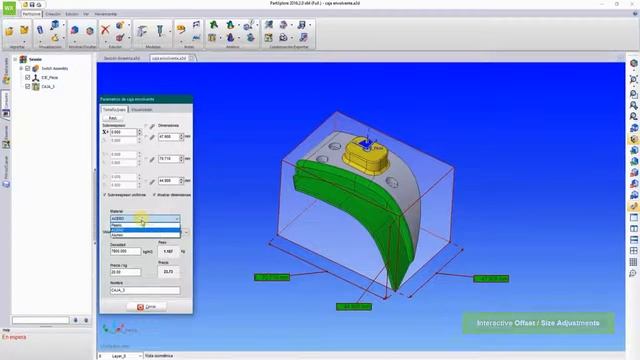
Task: Click the grey drafting tool icon in Modelaje group
Action: point(142,31)
